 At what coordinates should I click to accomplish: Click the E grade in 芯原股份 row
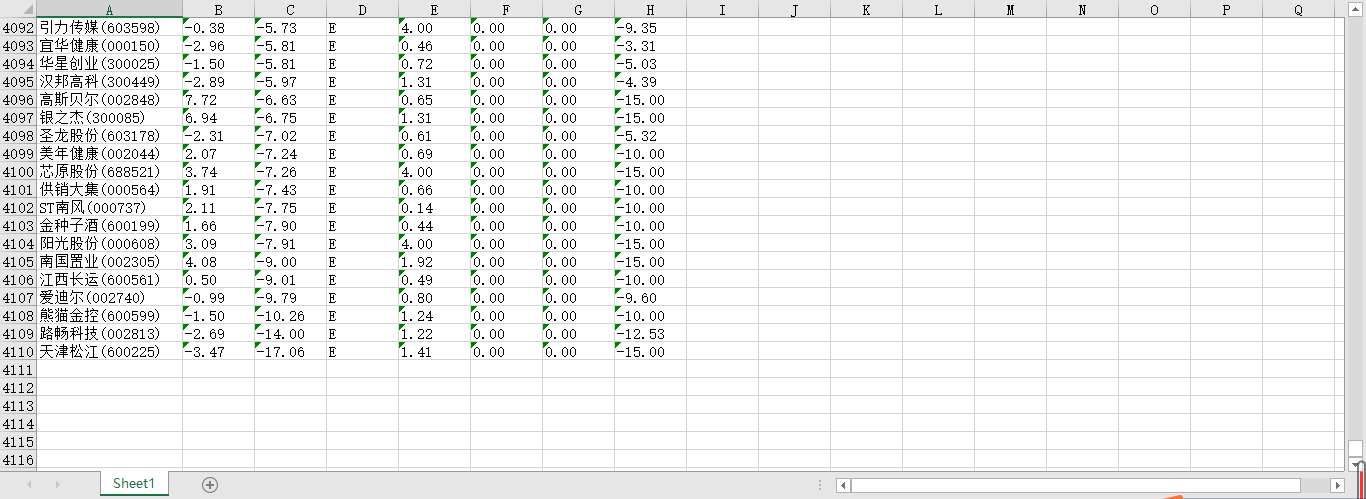tap(362, 172)
